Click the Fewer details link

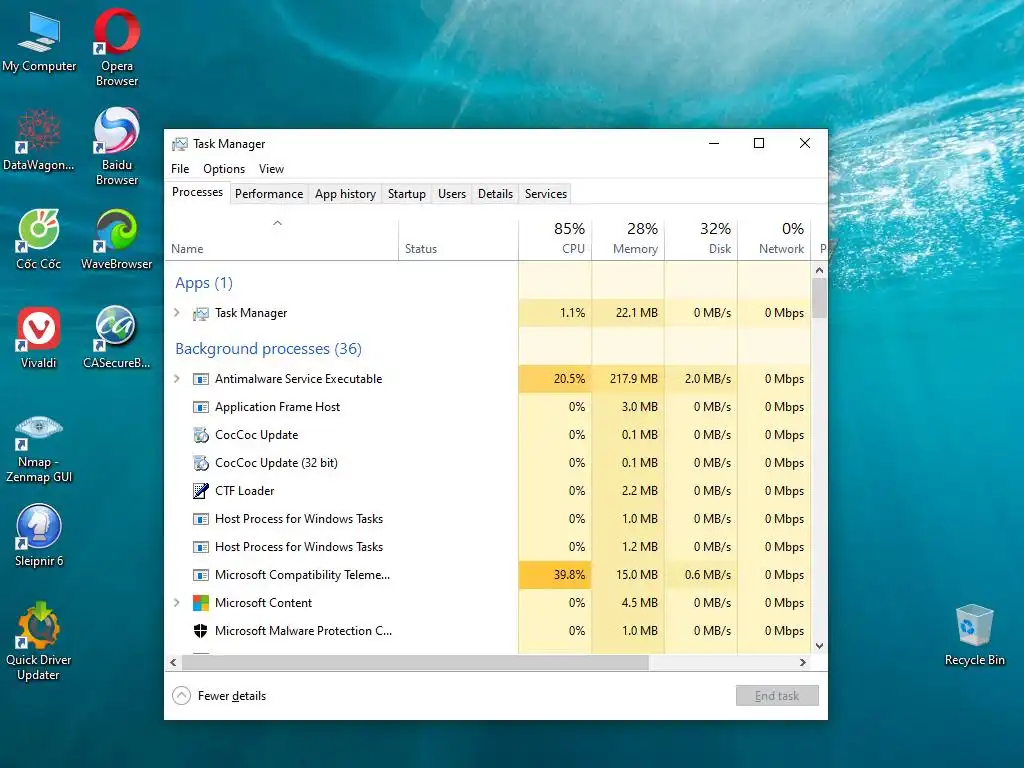click(x=232, y=696)
